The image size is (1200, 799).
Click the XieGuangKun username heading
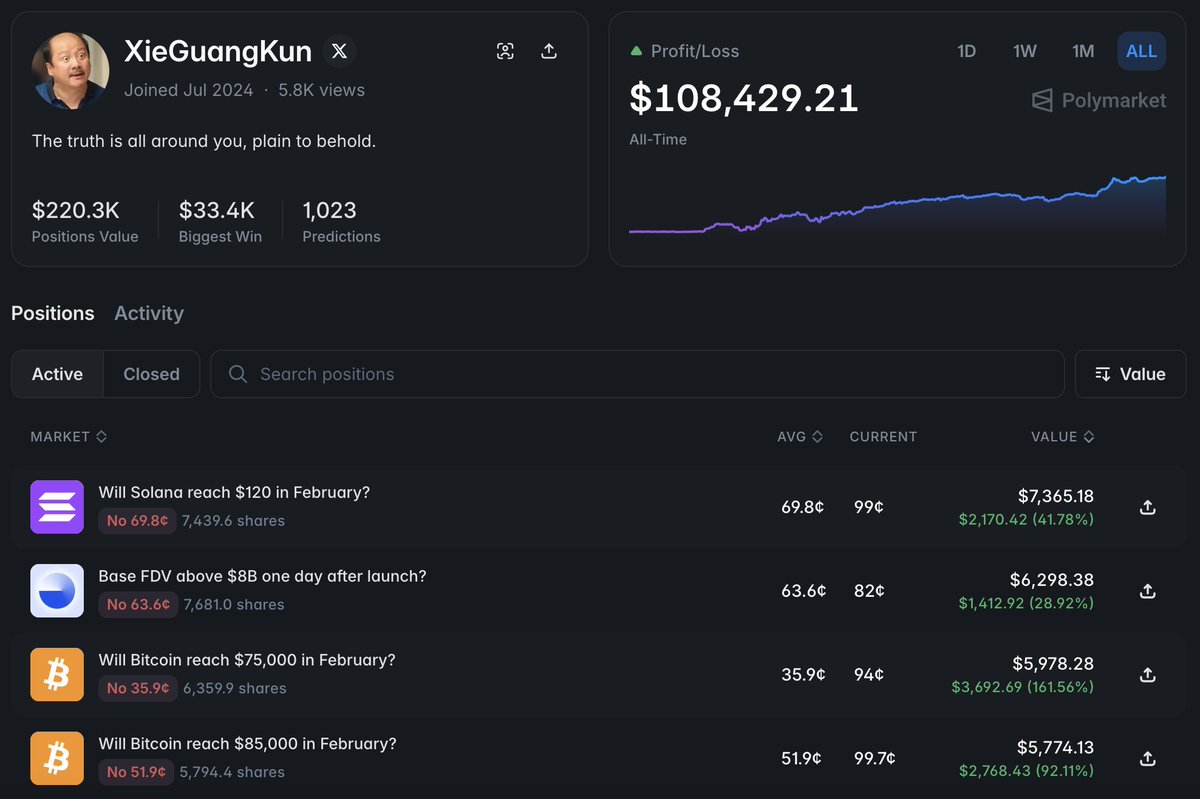click(218, 51)
